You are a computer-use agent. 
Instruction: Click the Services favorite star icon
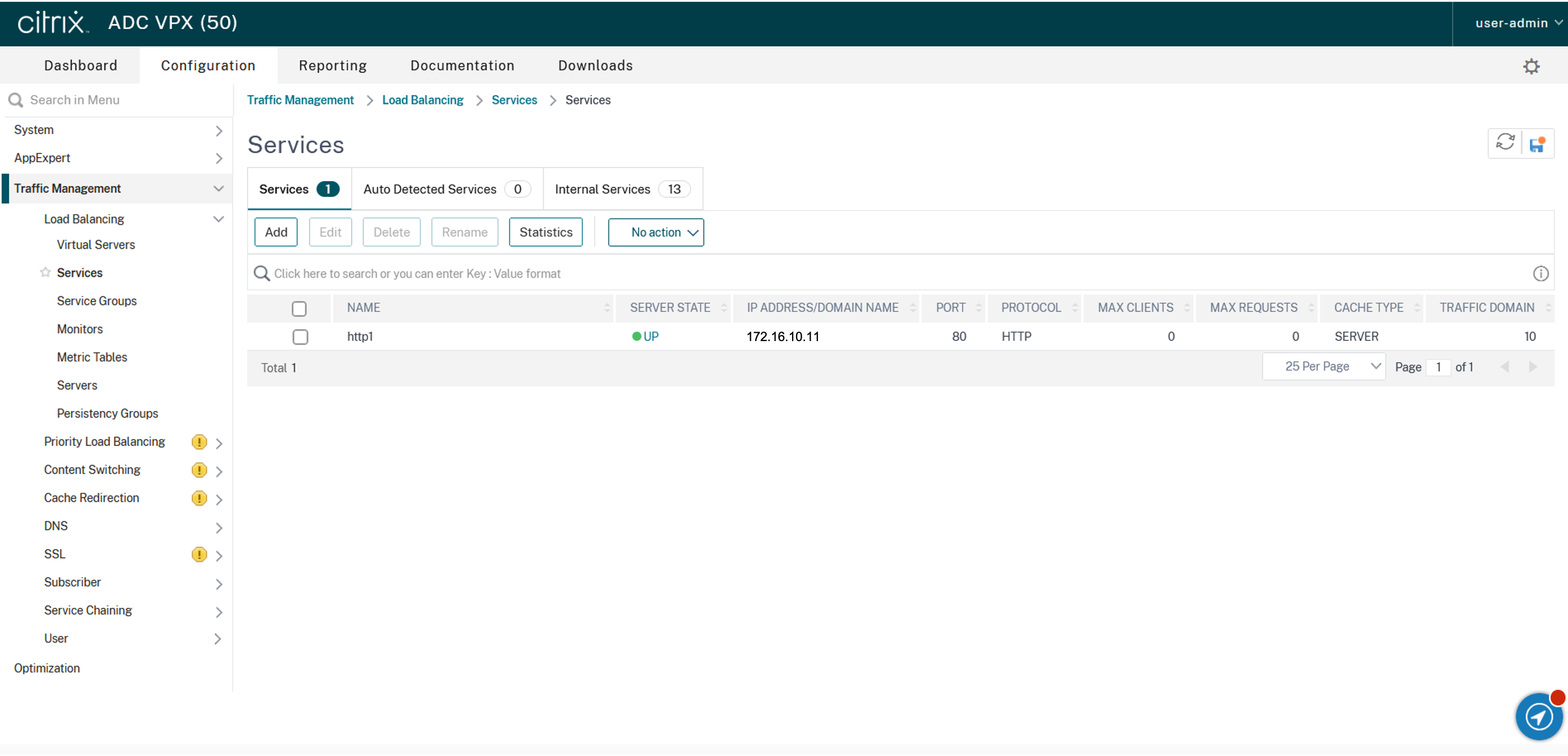45,272
